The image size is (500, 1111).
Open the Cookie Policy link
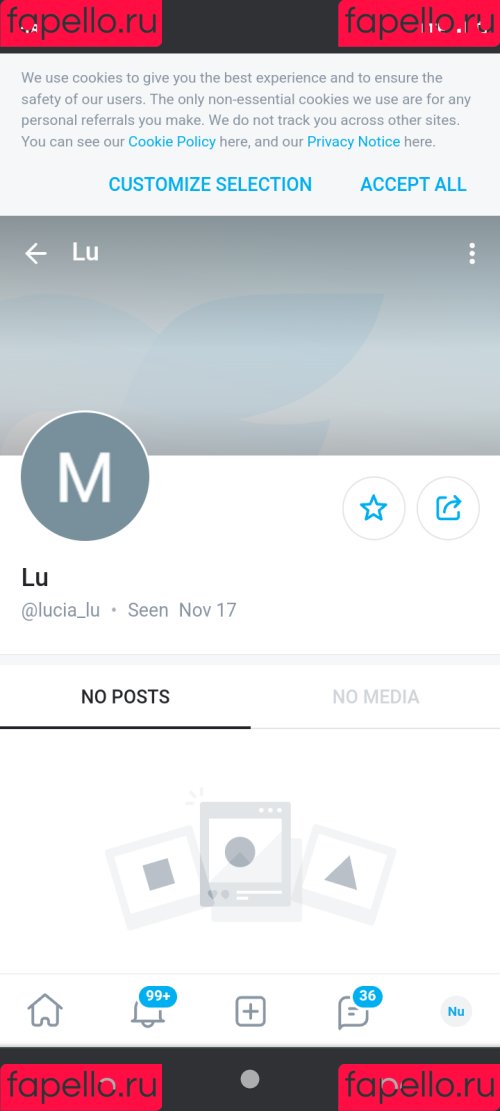pos(172,142)
